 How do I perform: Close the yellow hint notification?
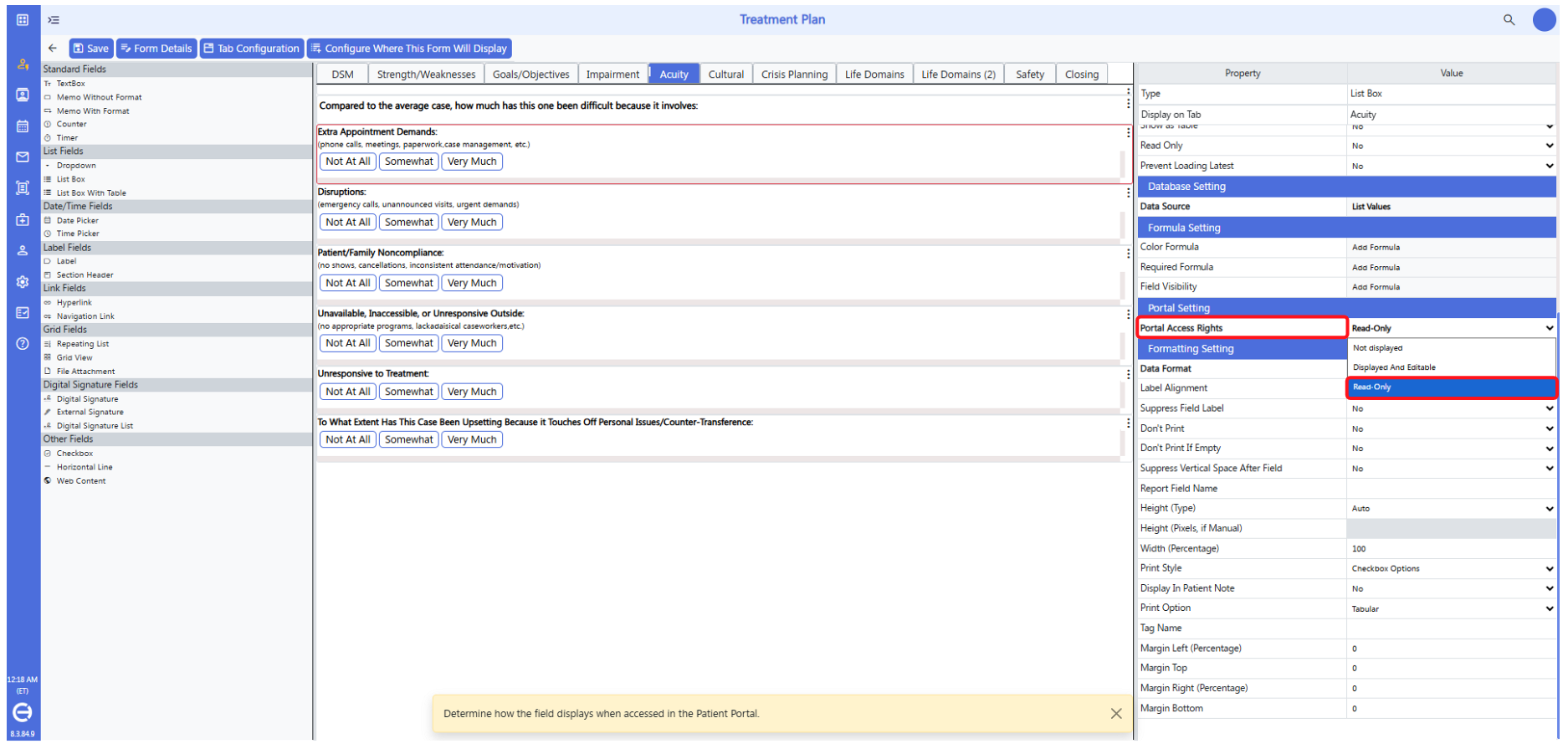1116,714
